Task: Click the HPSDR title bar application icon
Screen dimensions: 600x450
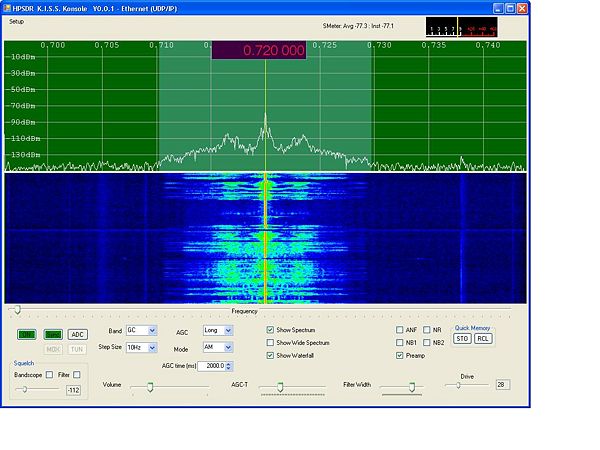Action: (6, 6)
